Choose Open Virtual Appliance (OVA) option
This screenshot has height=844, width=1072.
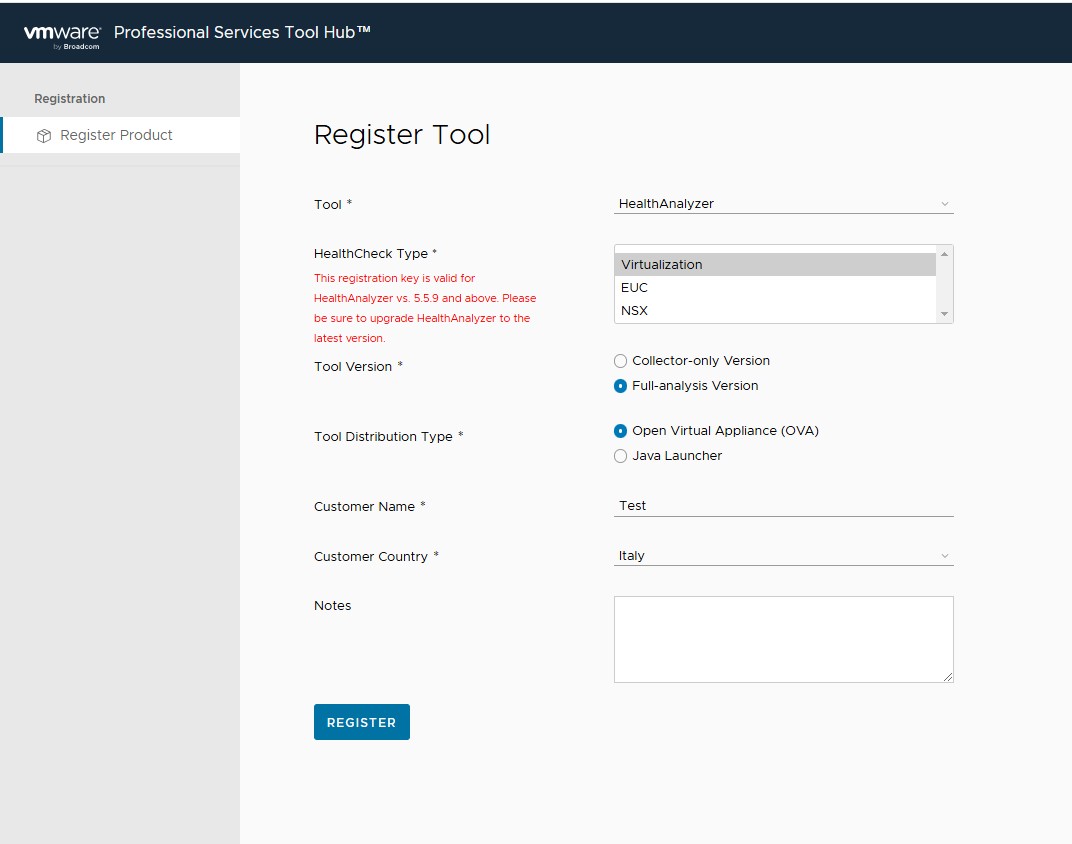point(620,431)
